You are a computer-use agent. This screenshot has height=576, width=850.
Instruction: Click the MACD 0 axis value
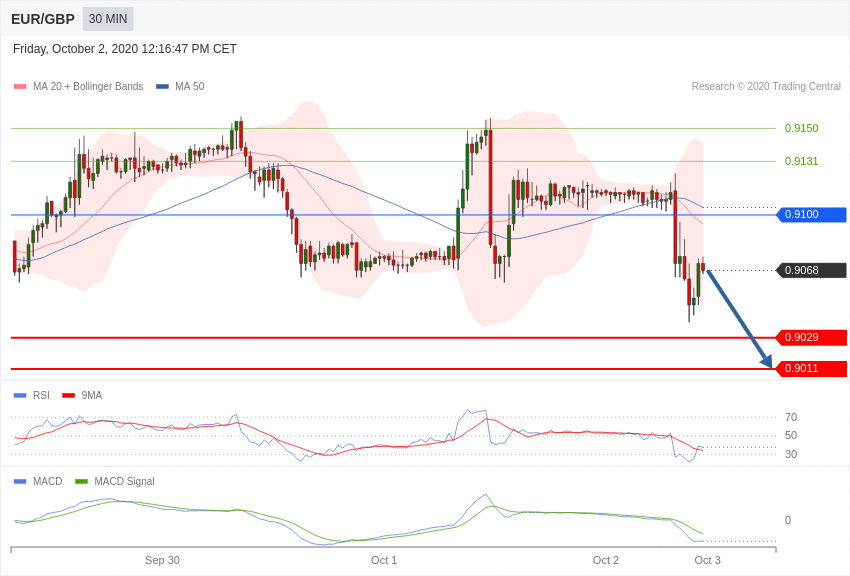[x=788, y=520]
